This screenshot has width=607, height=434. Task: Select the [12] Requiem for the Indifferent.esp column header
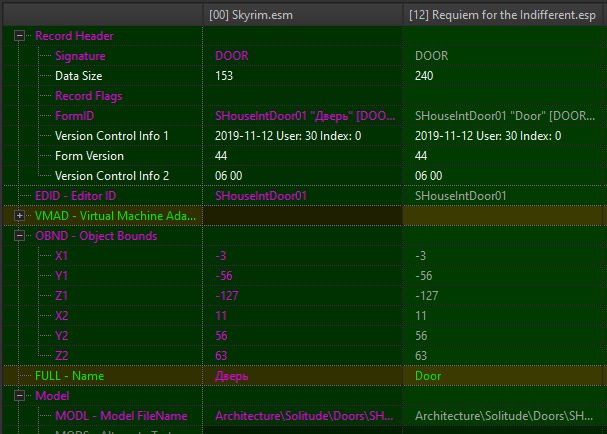[x=504, y=15]
